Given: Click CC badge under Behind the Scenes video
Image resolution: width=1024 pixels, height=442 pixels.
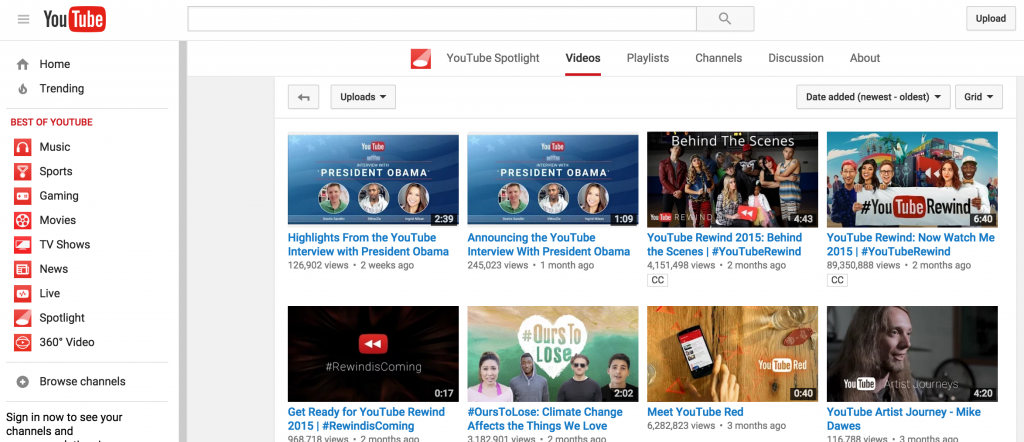Looking at the screenshot, I should coord(657,280).
